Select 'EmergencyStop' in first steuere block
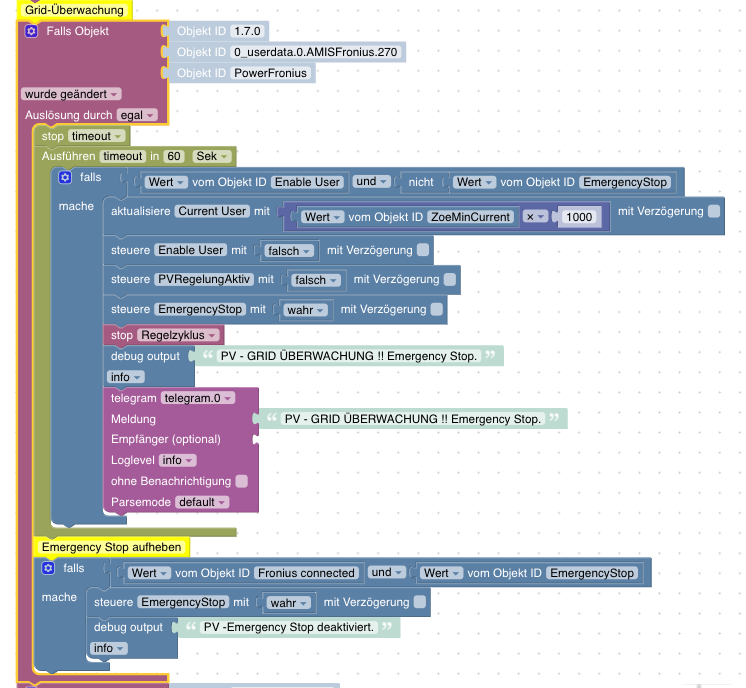 200,309
